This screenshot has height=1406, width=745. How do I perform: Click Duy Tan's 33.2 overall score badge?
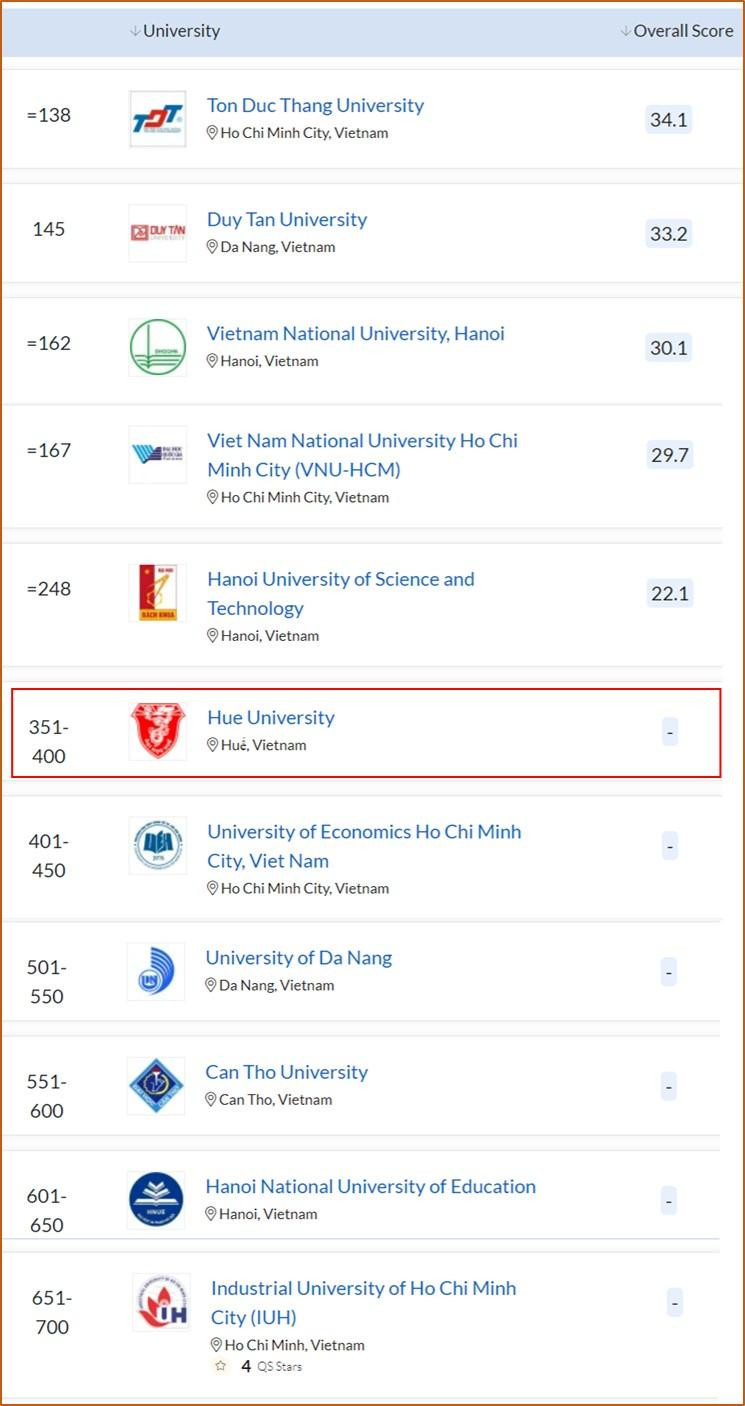coord(669,234)
